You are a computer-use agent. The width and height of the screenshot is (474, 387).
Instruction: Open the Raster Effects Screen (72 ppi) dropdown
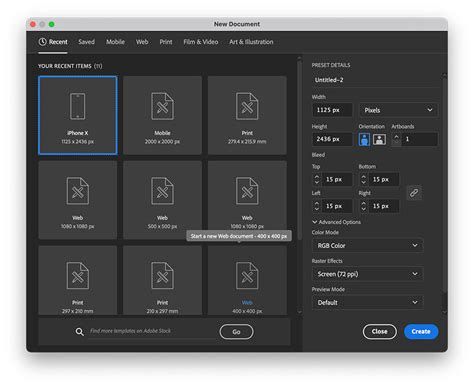pyautogui.click(x=368, y=274)
